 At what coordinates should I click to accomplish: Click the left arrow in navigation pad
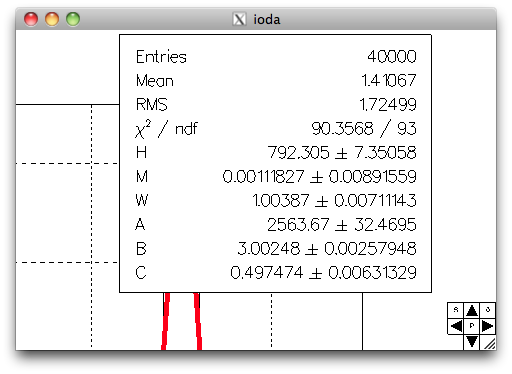click(x=456, y=326)
